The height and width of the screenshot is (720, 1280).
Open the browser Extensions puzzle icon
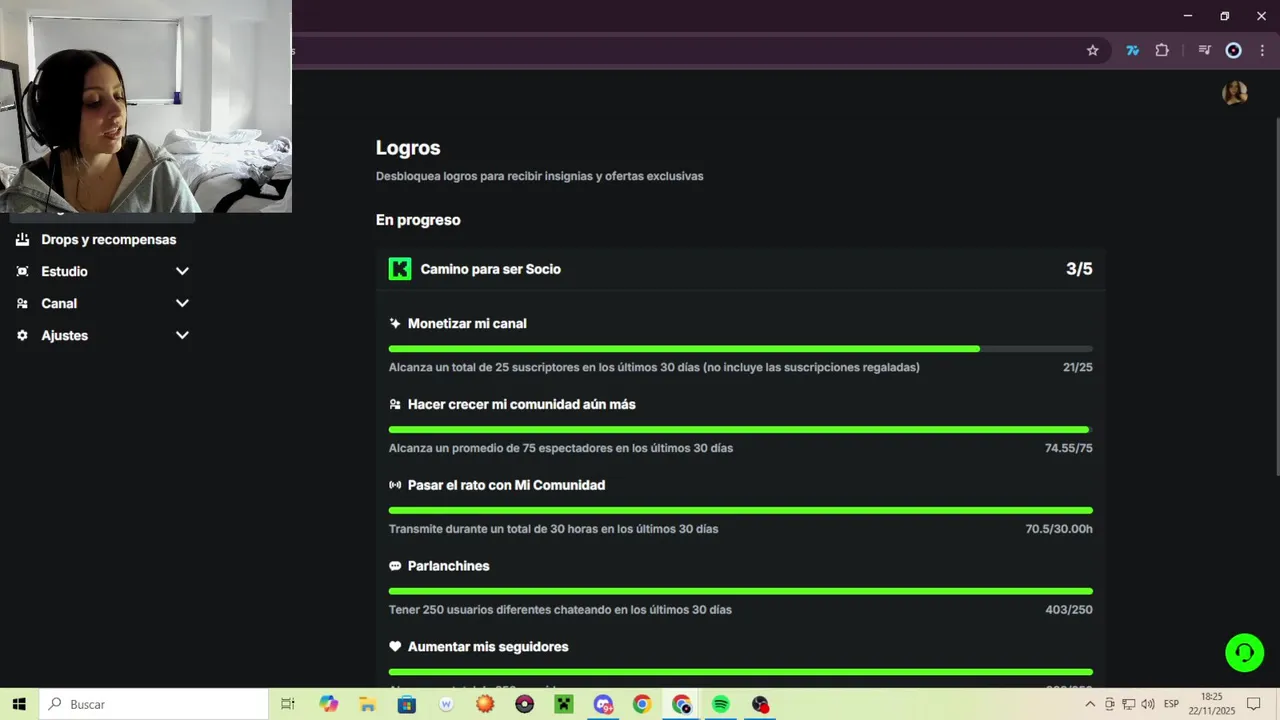click(1162, 51)
